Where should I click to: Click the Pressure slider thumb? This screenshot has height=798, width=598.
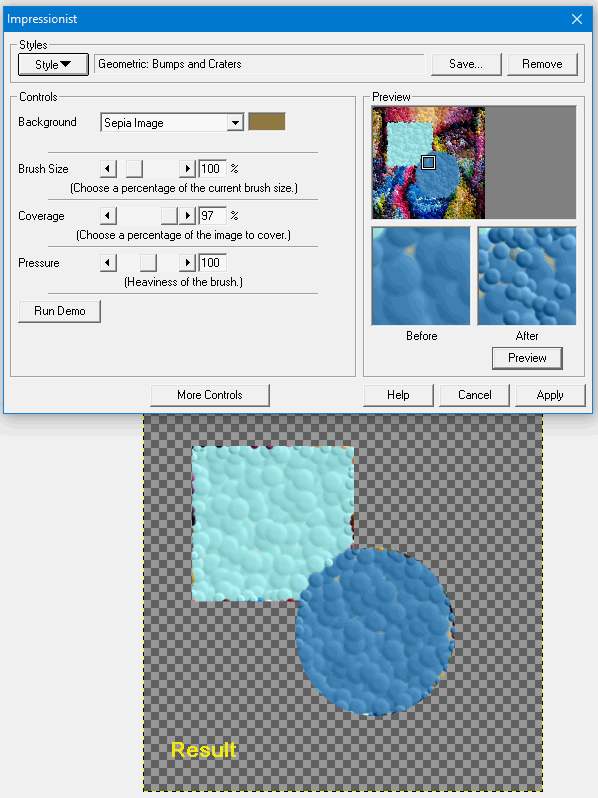click(148, 263)
